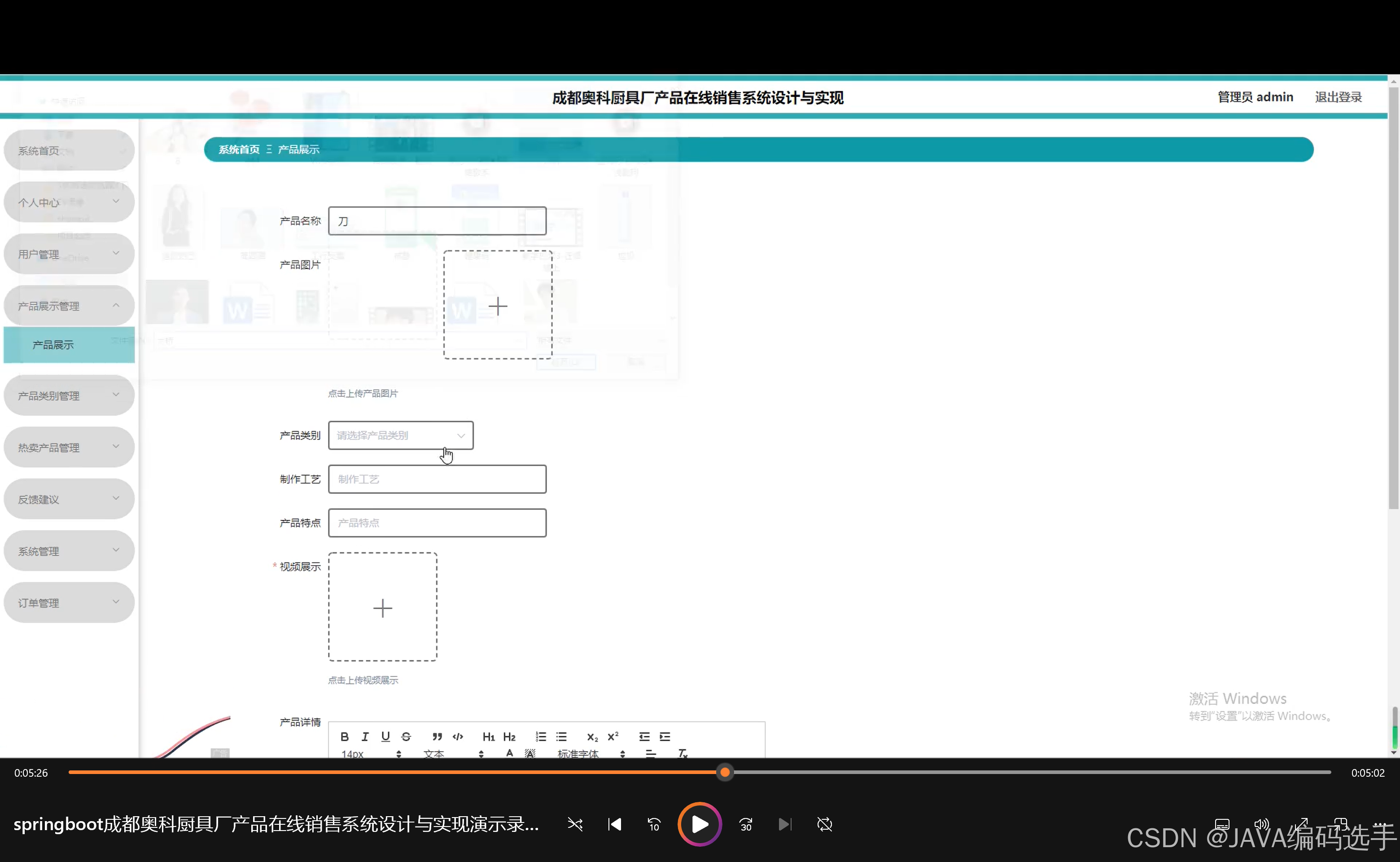Expand the 订单管理 sidebar menu
The height and width of the screenshot is (862, 1400).
click(x=69, y=603)
